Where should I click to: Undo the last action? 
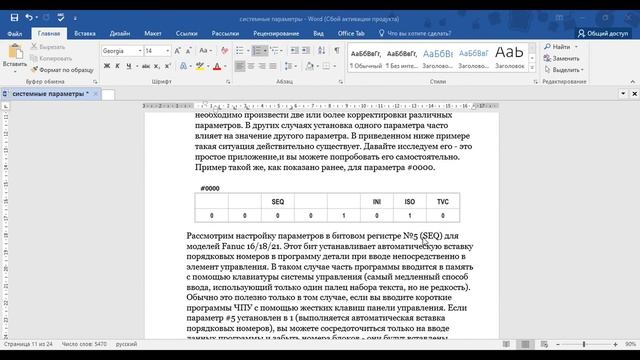click(29, 18)
